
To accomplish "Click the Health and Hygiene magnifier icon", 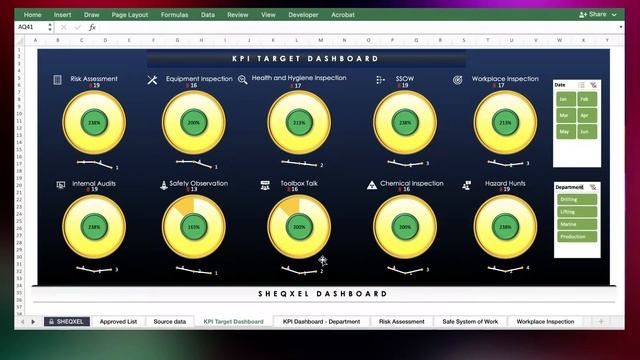I will click(243, 79).
